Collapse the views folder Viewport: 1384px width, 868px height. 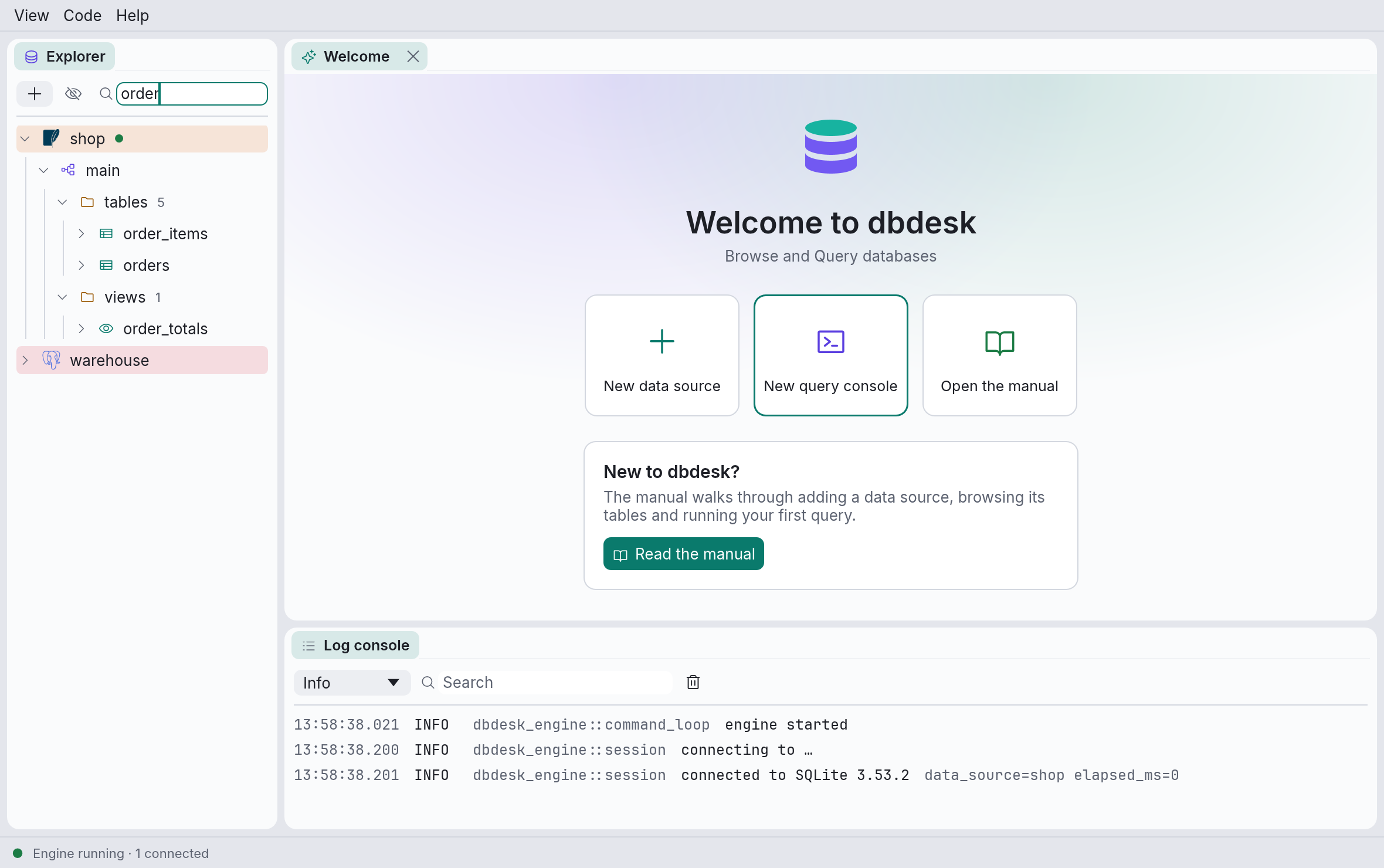coord(62,297)
